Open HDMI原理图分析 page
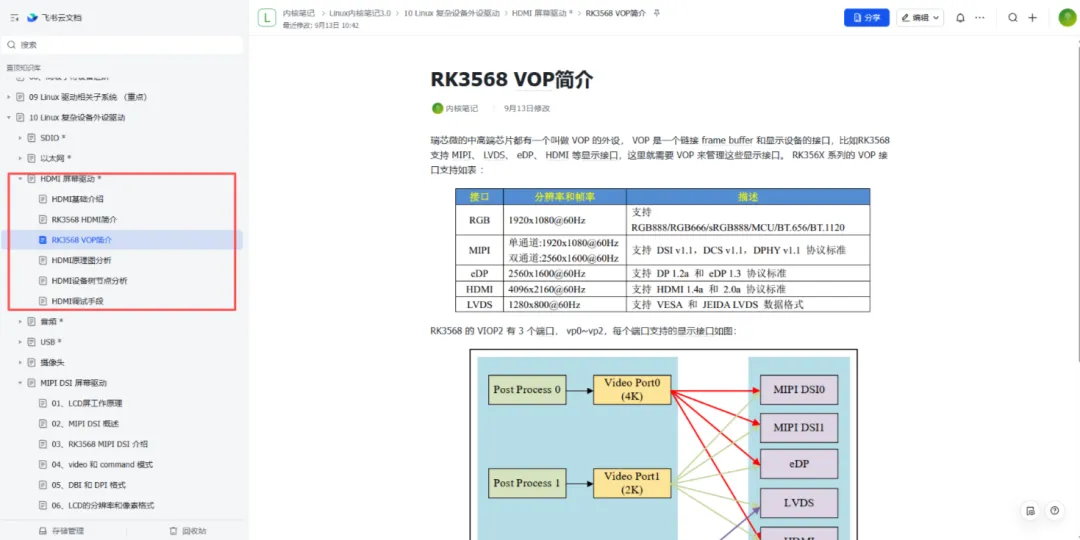The height and width of the screenshot is (540, 1080). pyautogui.click(x=81, y=260)
